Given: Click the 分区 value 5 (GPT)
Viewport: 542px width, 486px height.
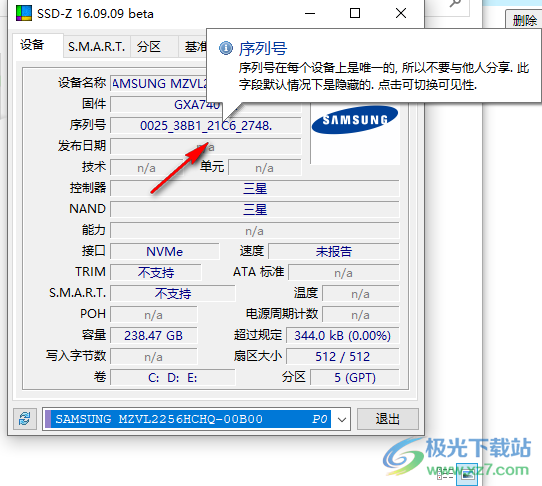Looking at the screenshot, I should tap(355, 377).
